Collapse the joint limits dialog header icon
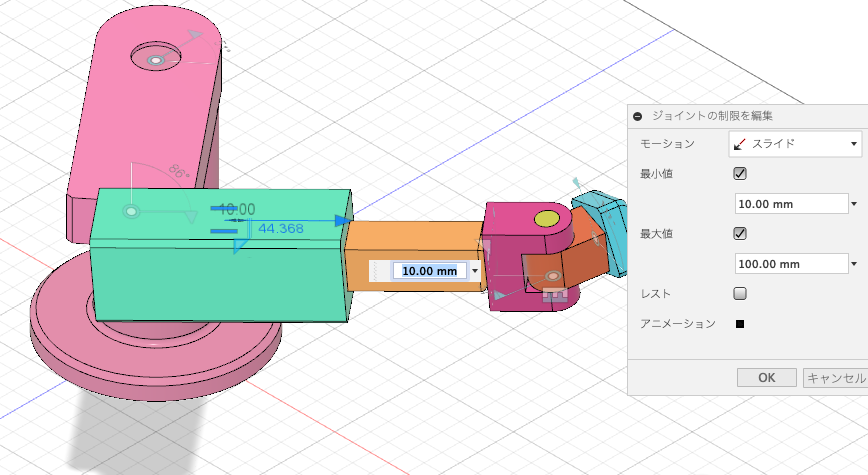 pos(637,116)
